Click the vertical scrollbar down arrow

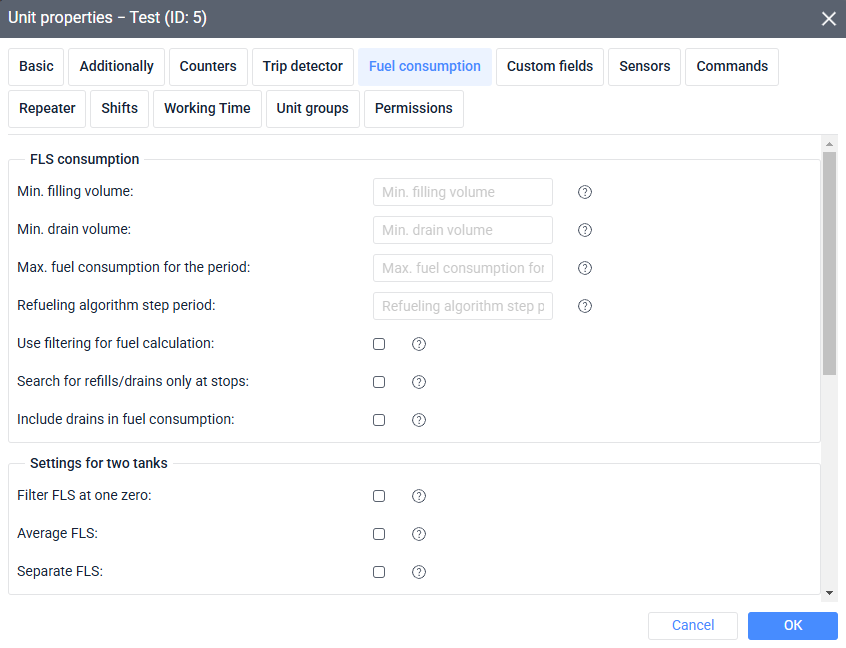click(828, 593)
